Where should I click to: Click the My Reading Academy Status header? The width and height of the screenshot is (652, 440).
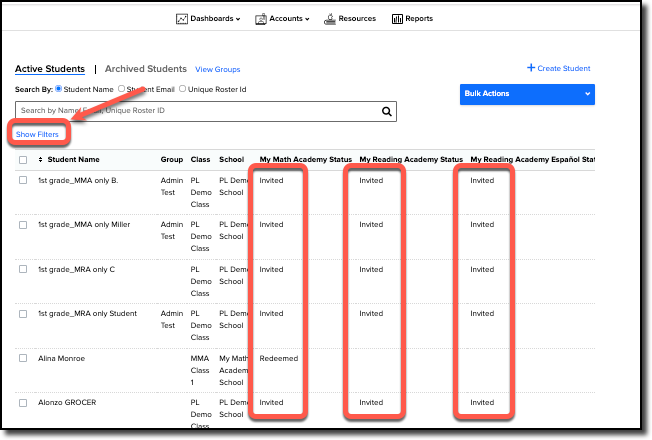click(x=411, y=160)
